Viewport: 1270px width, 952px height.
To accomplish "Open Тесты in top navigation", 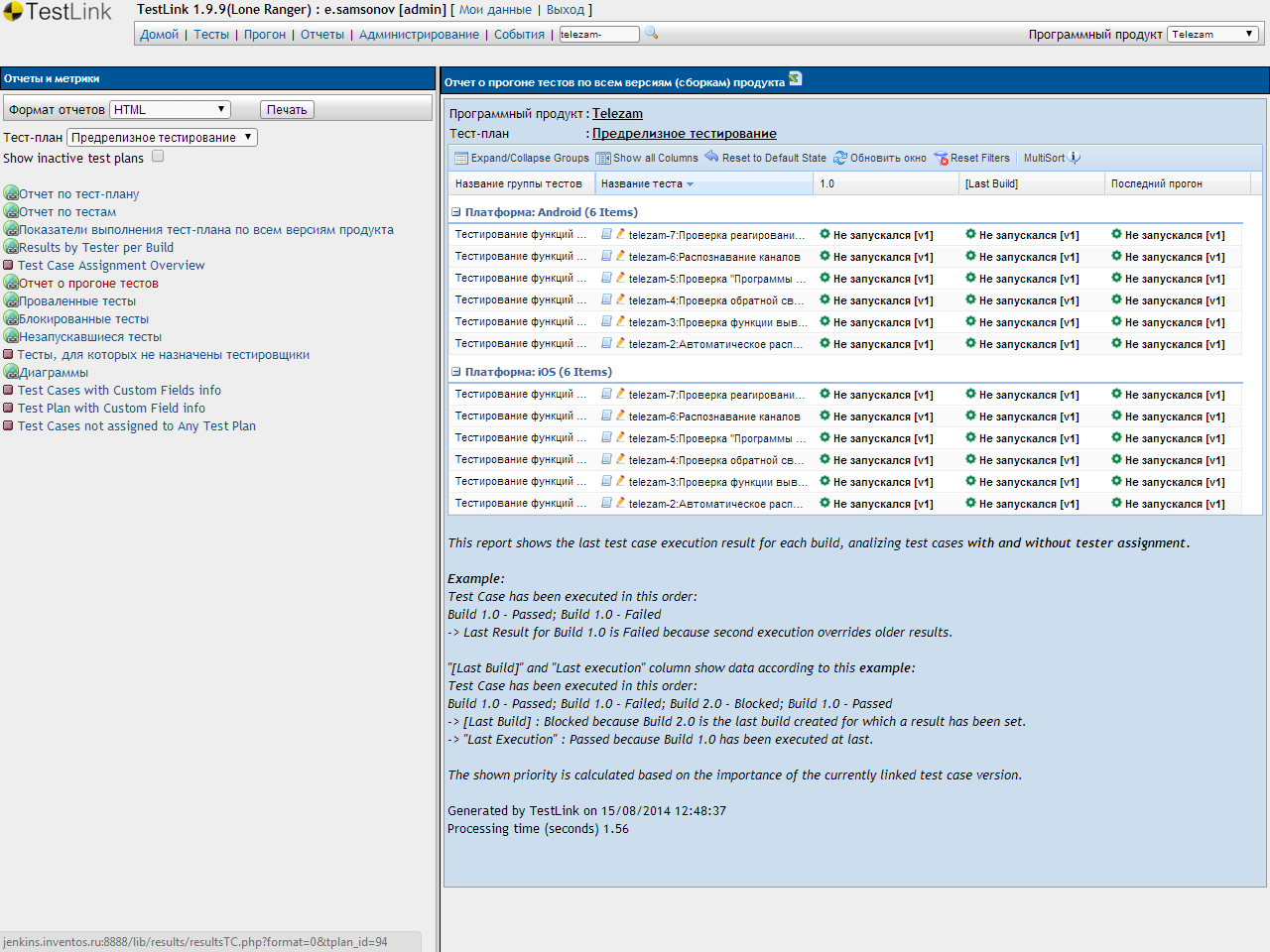I will (211, 34).
